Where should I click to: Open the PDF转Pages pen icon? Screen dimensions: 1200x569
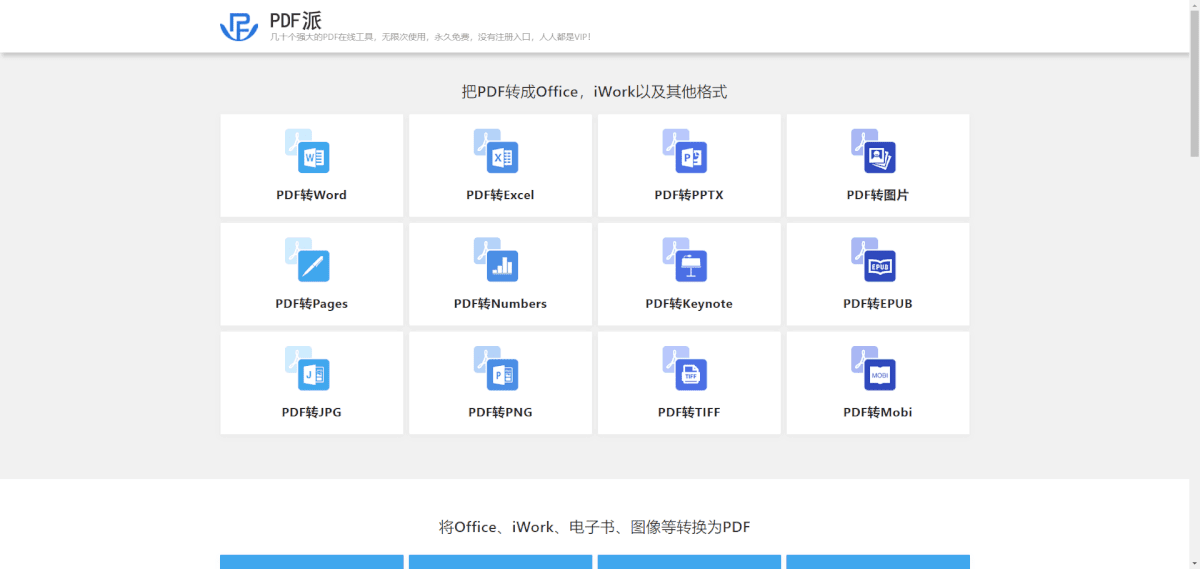[x=308, y=261]
